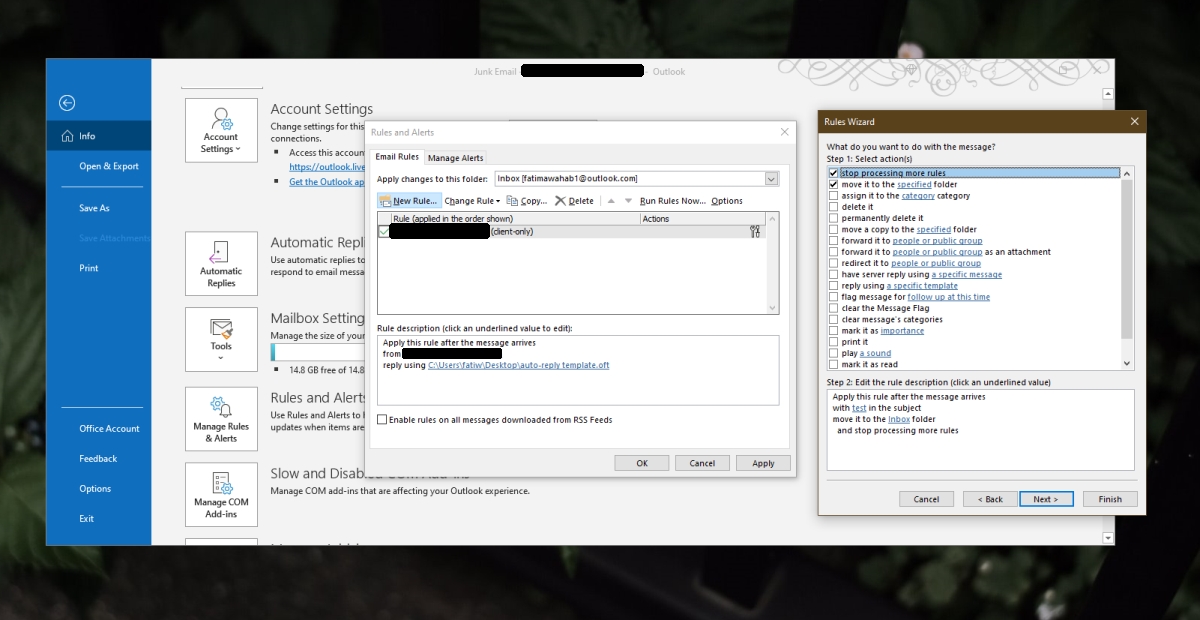
Task: Check move a copy to specified folder
Action: click(834, 229)
